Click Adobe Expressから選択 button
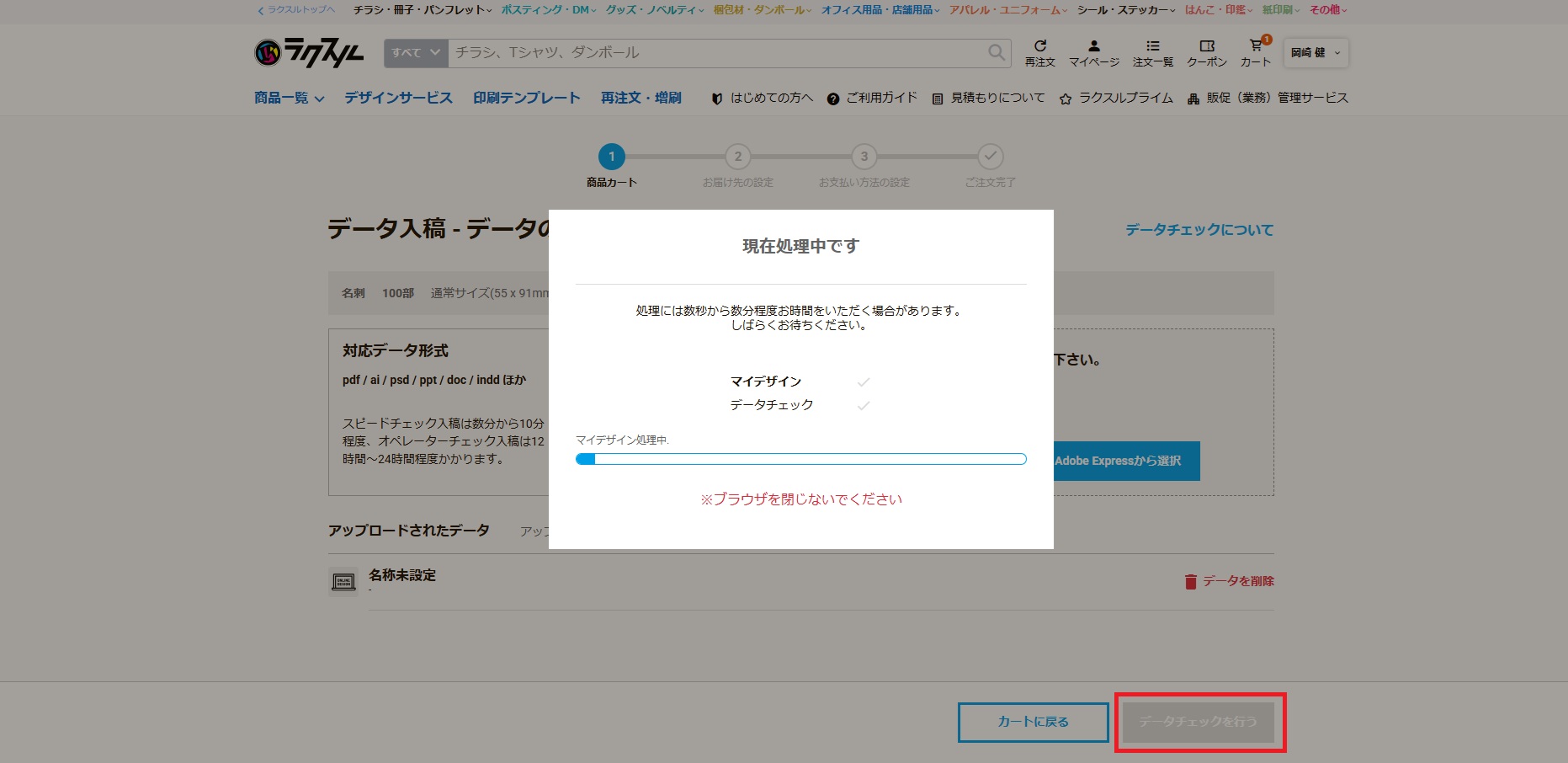 tap(1127, 462)
